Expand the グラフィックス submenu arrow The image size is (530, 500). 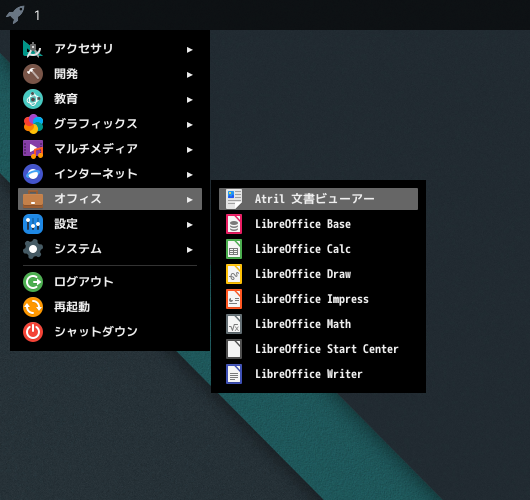[190, 125]
